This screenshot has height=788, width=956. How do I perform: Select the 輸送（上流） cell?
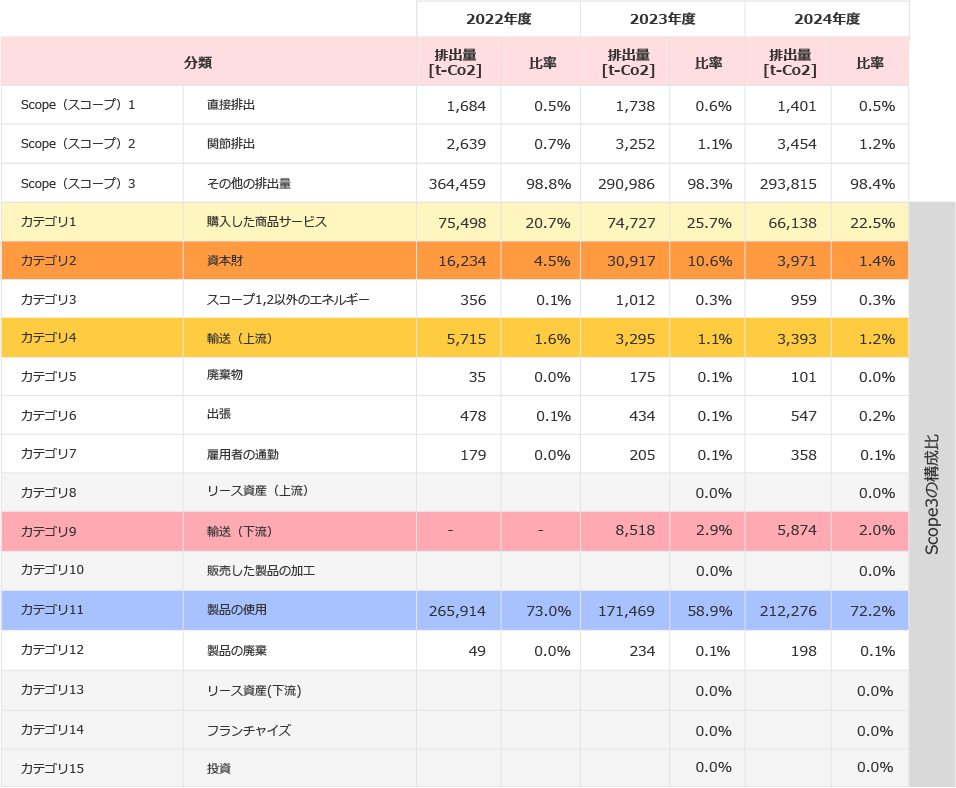click(240, 339)
